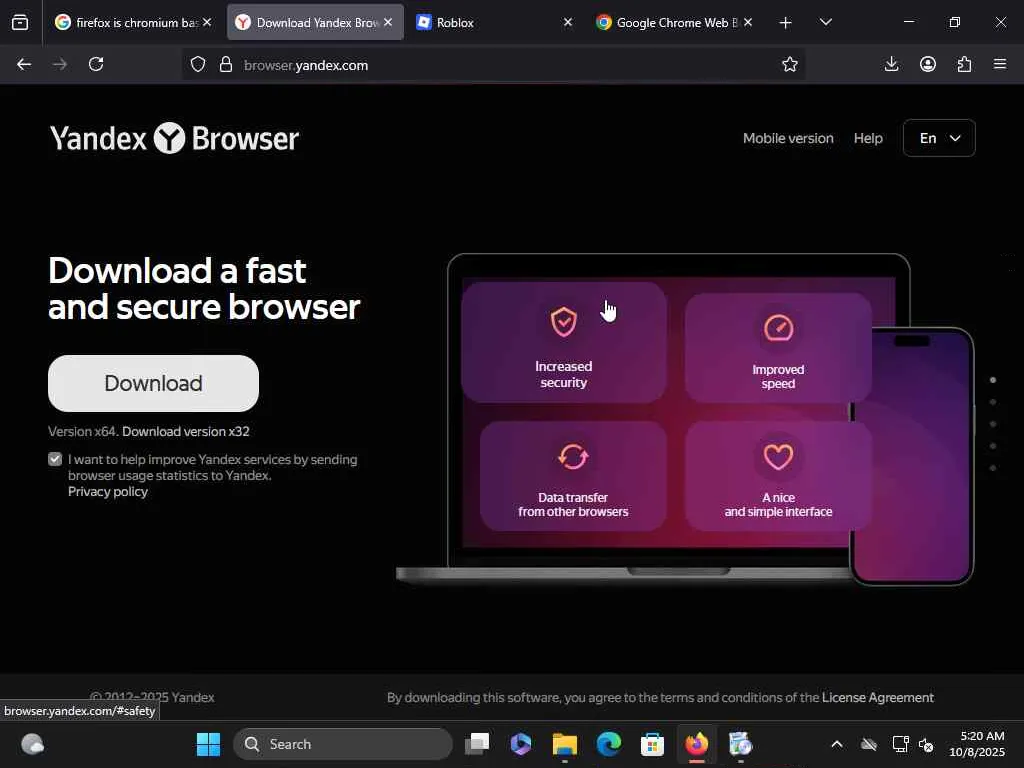1024x768 pixels.
Task: Open the muted volume tray icon
Action: pos(926,744)
